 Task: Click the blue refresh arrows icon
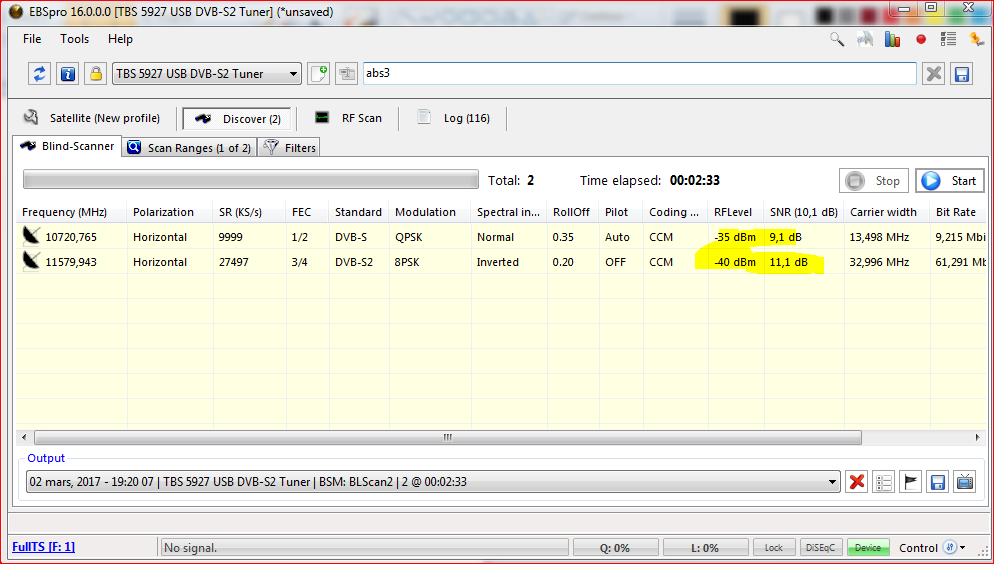coord(40,74)
